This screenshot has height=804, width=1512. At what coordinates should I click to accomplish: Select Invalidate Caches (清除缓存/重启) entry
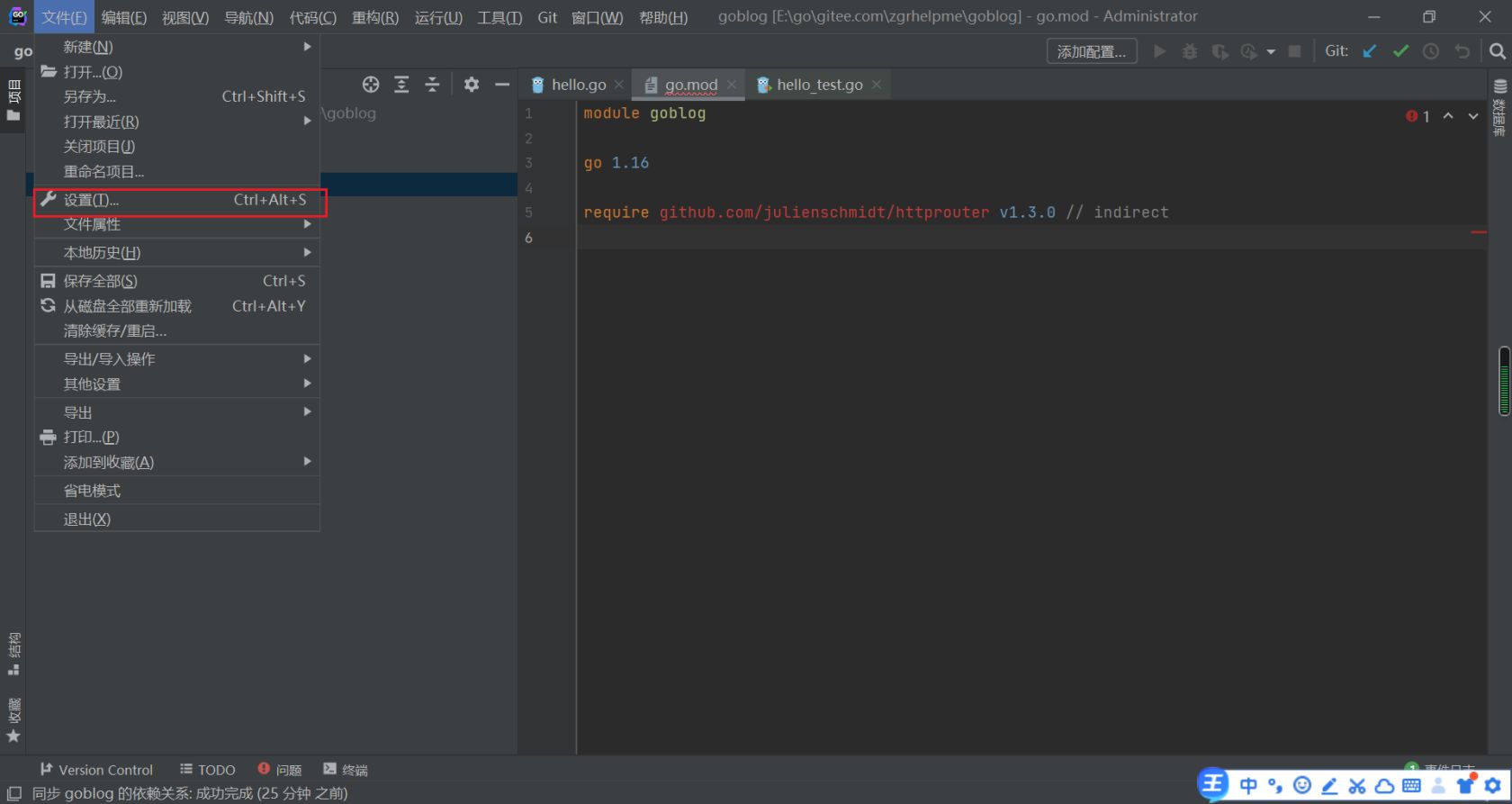coord(177,331)
